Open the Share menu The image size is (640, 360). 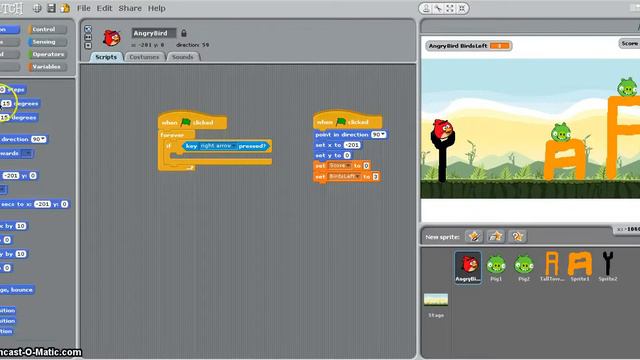[x=130, y=8]
